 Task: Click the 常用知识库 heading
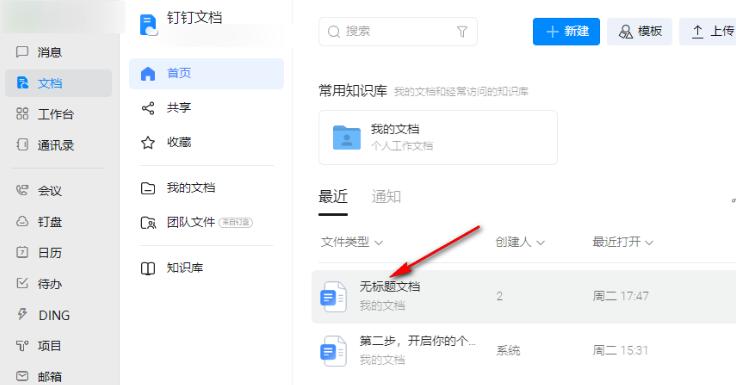(x=353, y=91)
